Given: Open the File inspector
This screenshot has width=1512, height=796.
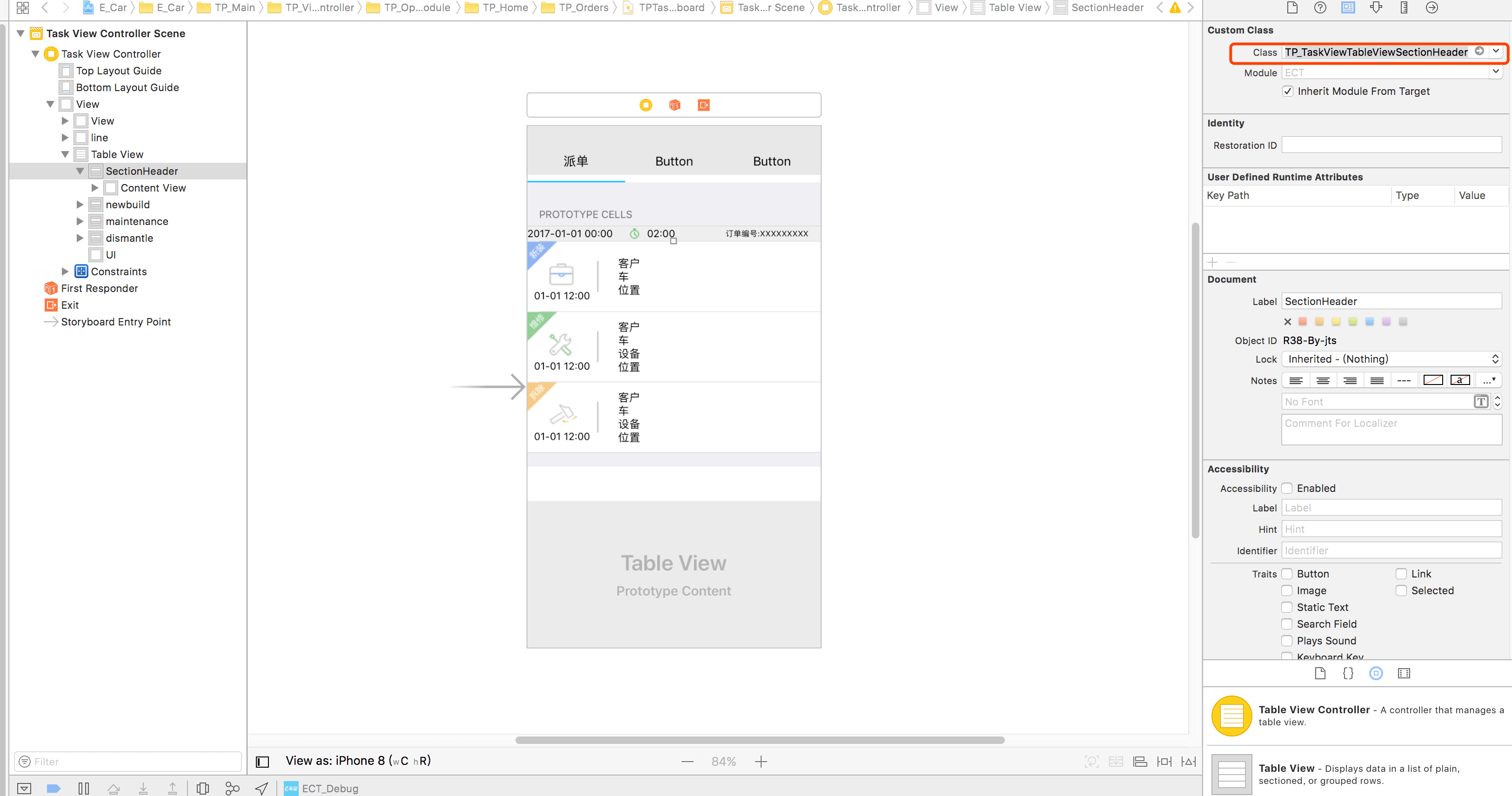Looking at the screenshot, I should point(1292,7).
